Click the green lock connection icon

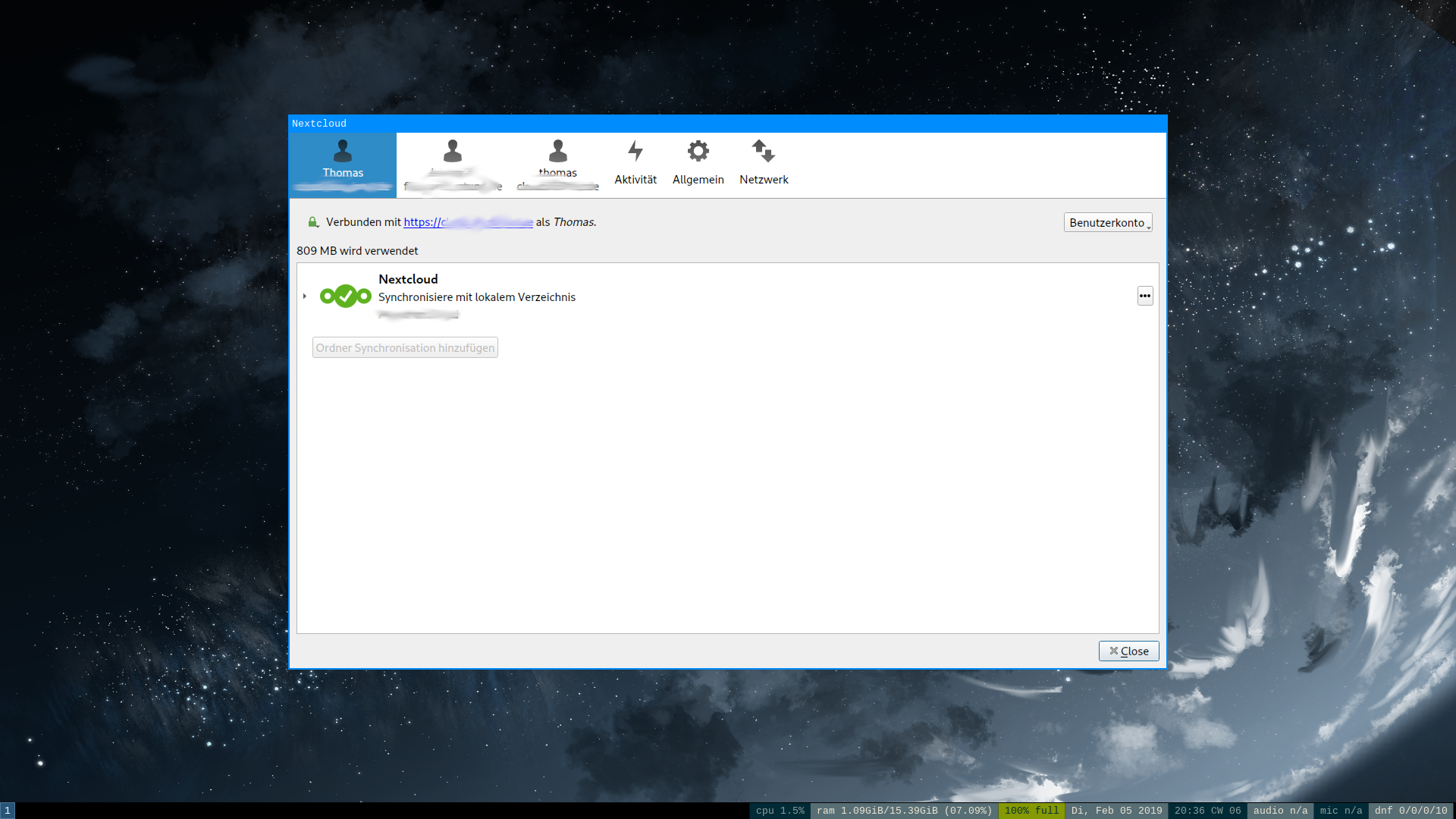[312, 222]
